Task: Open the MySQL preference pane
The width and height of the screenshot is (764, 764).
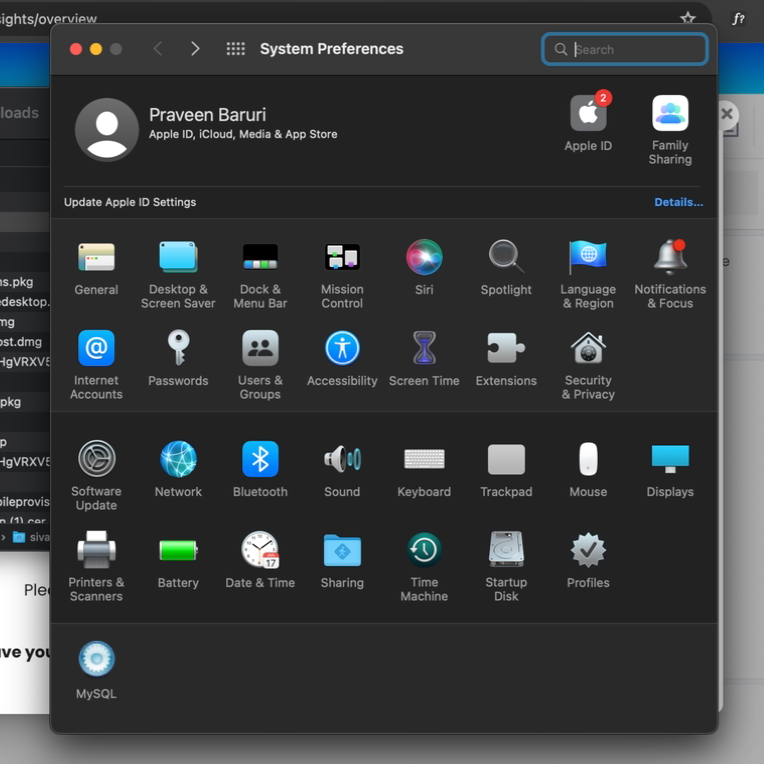Action: pos(96,671)
